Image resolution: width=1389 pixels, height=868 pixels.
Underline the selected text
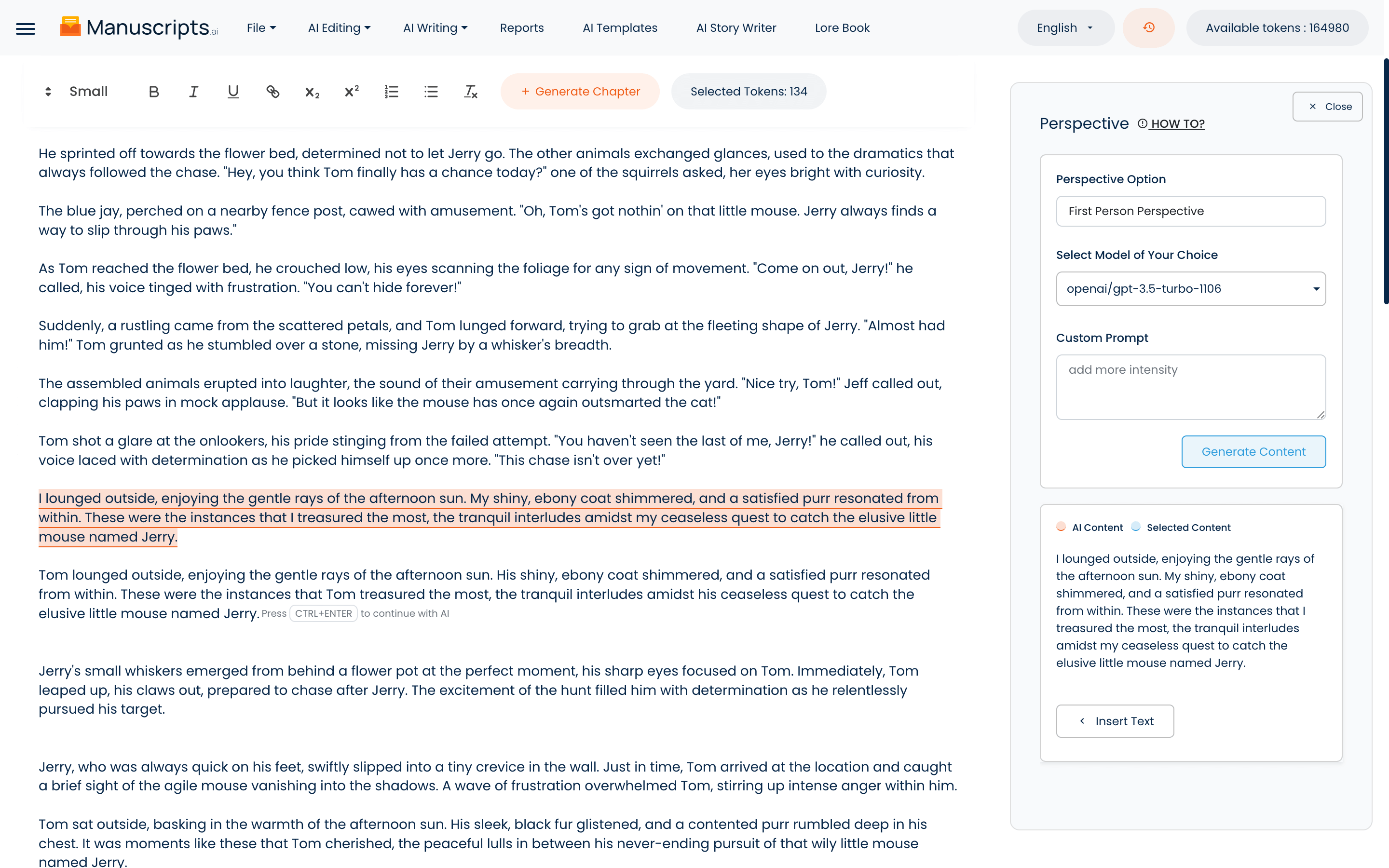pyautogui.click(x=233, y=92)
